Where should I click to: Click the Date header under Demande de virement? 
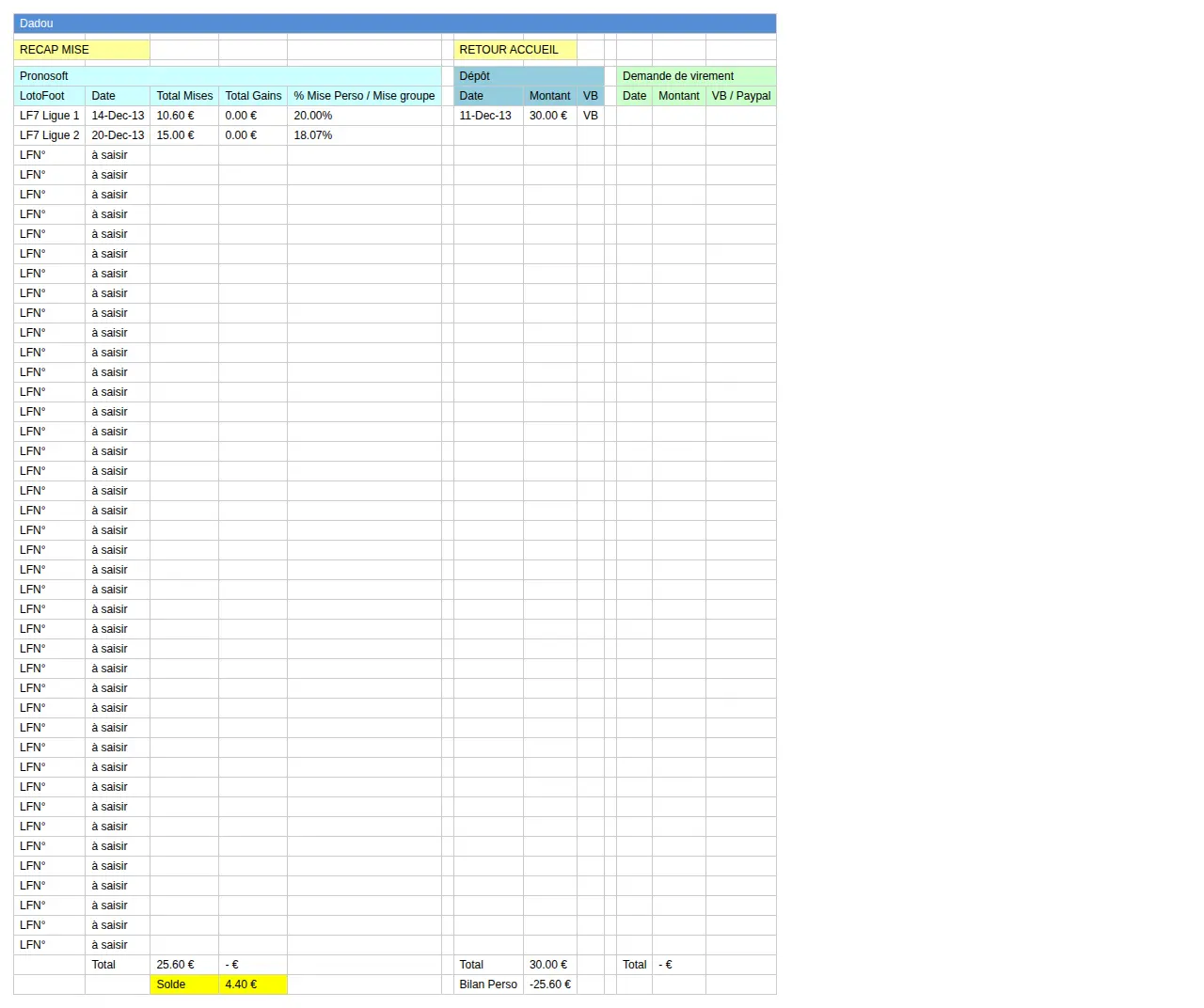click(635, 96)
